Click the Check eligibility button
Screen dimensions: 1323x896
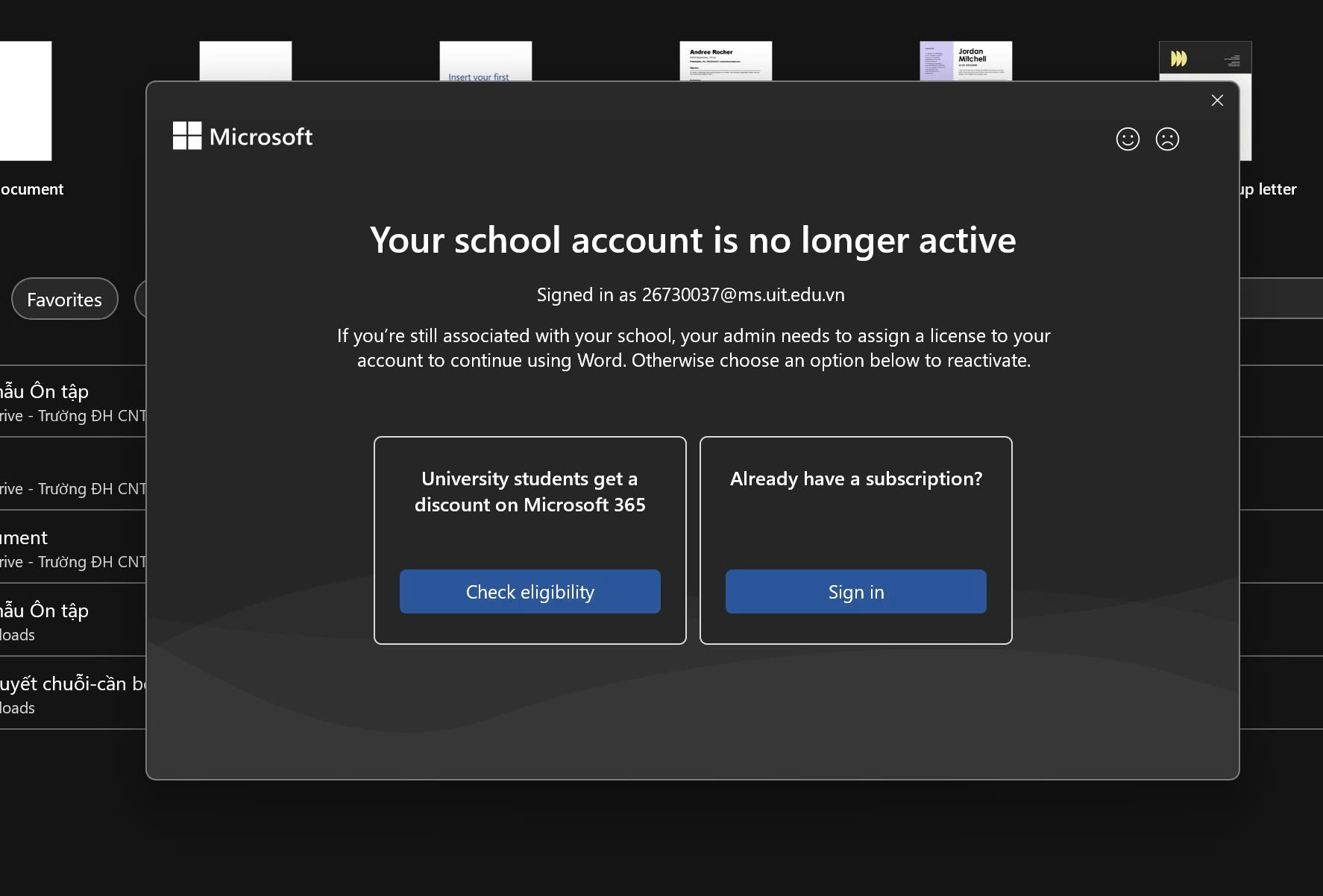(530, 592)
